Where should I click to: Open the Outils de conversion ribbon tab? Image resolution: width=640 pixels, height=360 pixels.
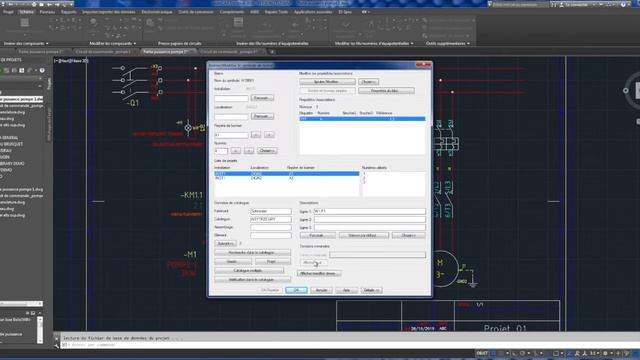[196, 12]
